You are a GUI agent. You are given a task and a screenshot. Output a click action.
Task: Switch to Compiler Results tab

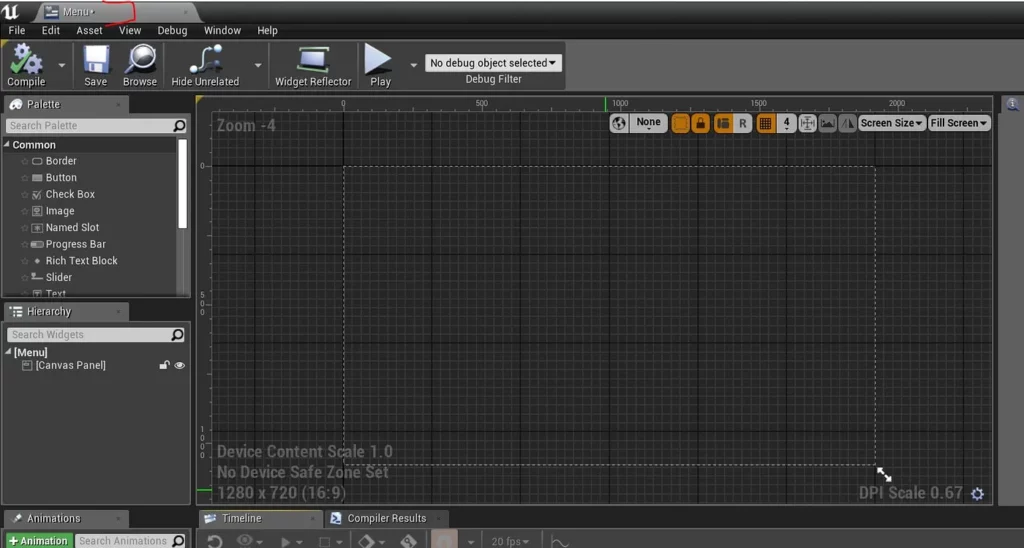click(x=386, y=518)
